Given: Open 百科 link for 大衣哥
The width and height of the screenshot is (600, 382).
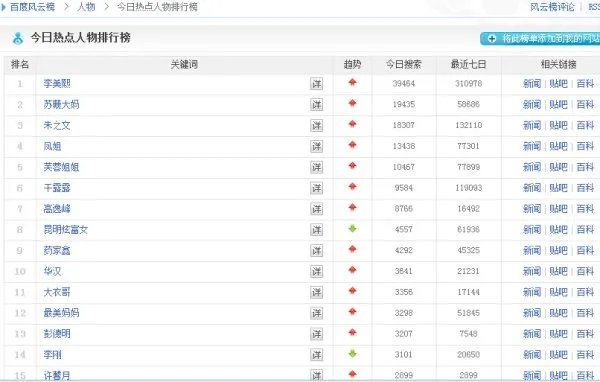Looking at the screenshot, I should coord(585,292).
